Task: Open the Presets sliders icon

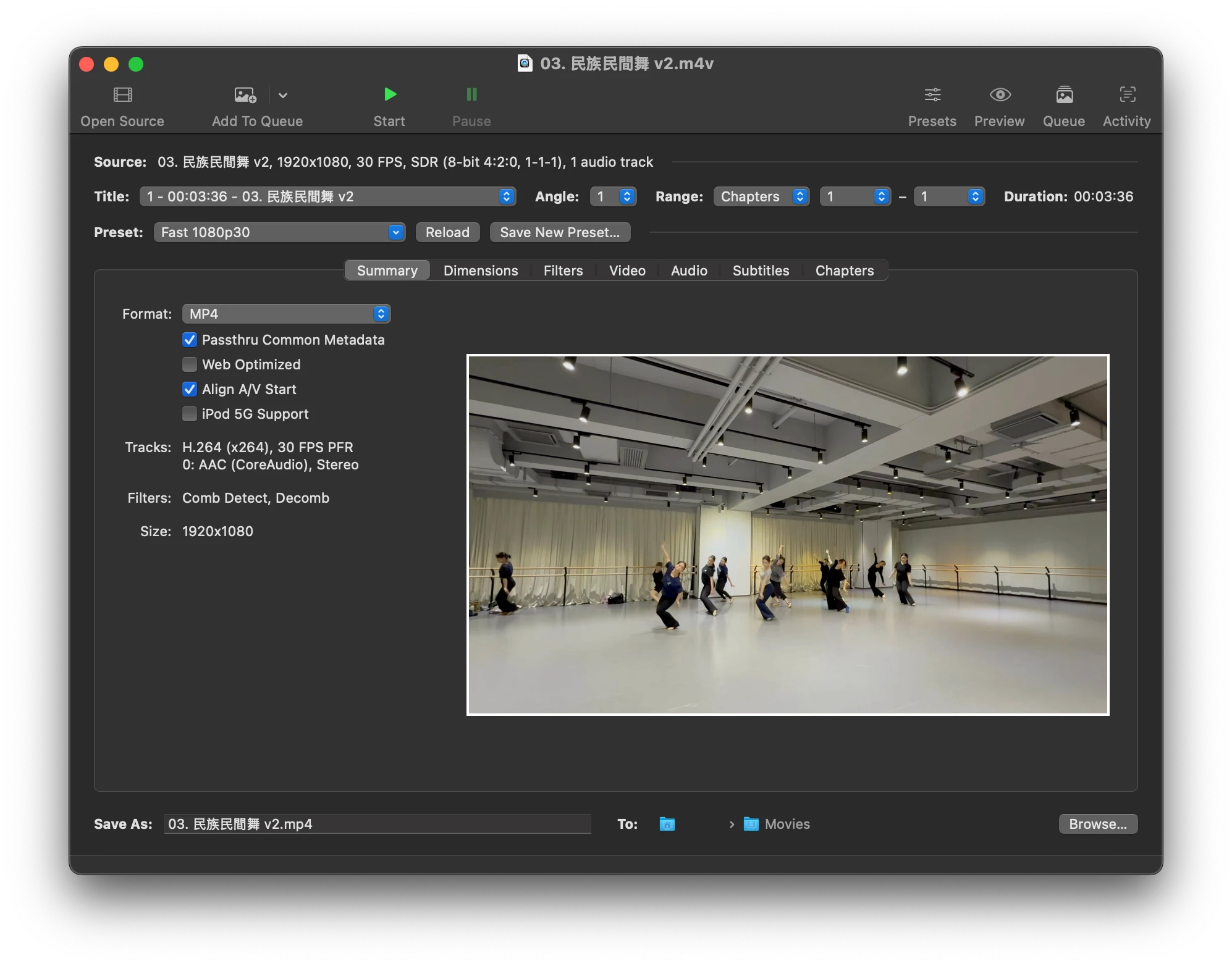Action: pyautogui.click(x=932, y=94)
